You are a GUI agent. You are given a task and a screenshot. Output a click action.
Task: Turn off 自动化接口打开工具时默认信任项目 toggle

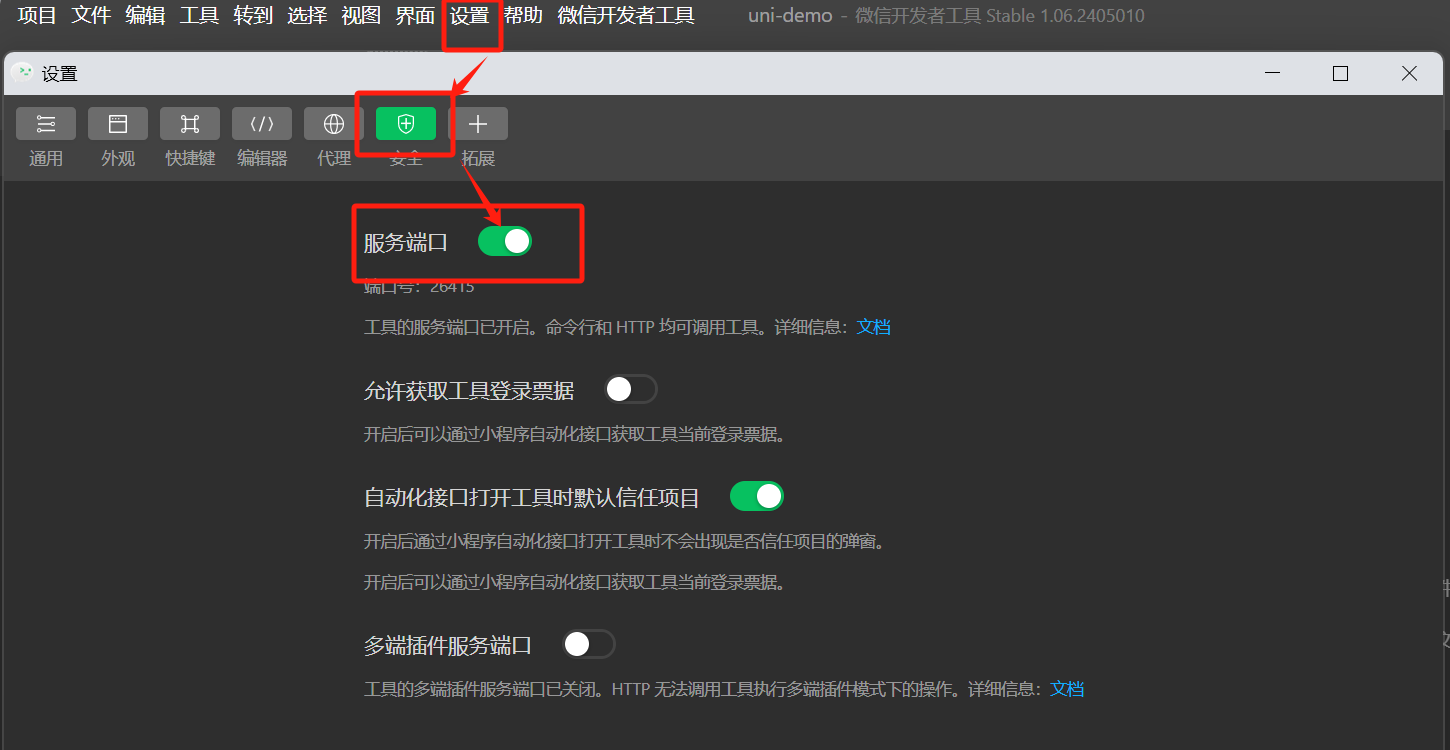click(x=757, y=496)
